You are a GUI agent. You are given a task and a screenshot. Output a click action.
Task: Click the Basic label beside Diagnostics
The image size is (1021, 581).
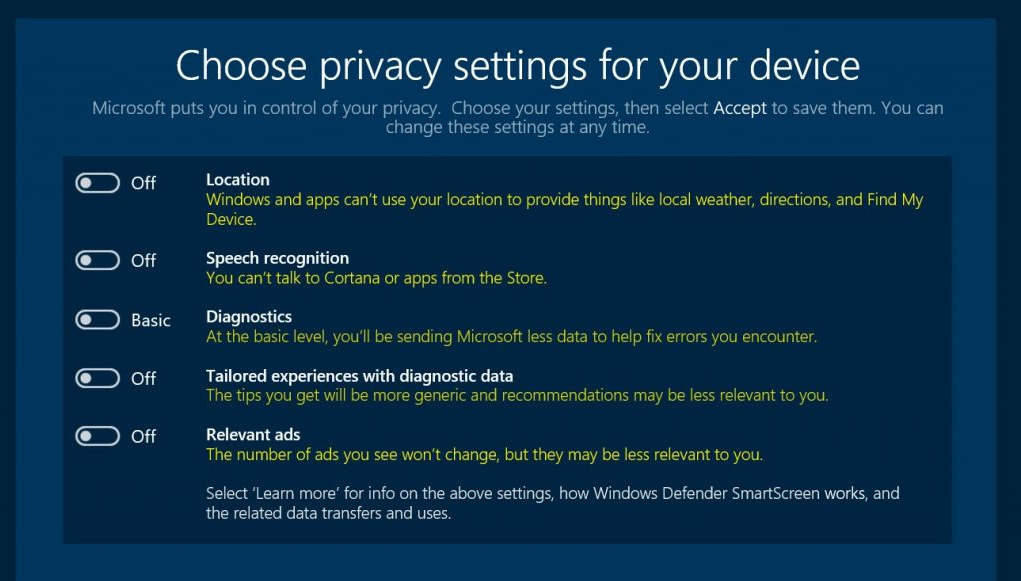pos(151,320)
